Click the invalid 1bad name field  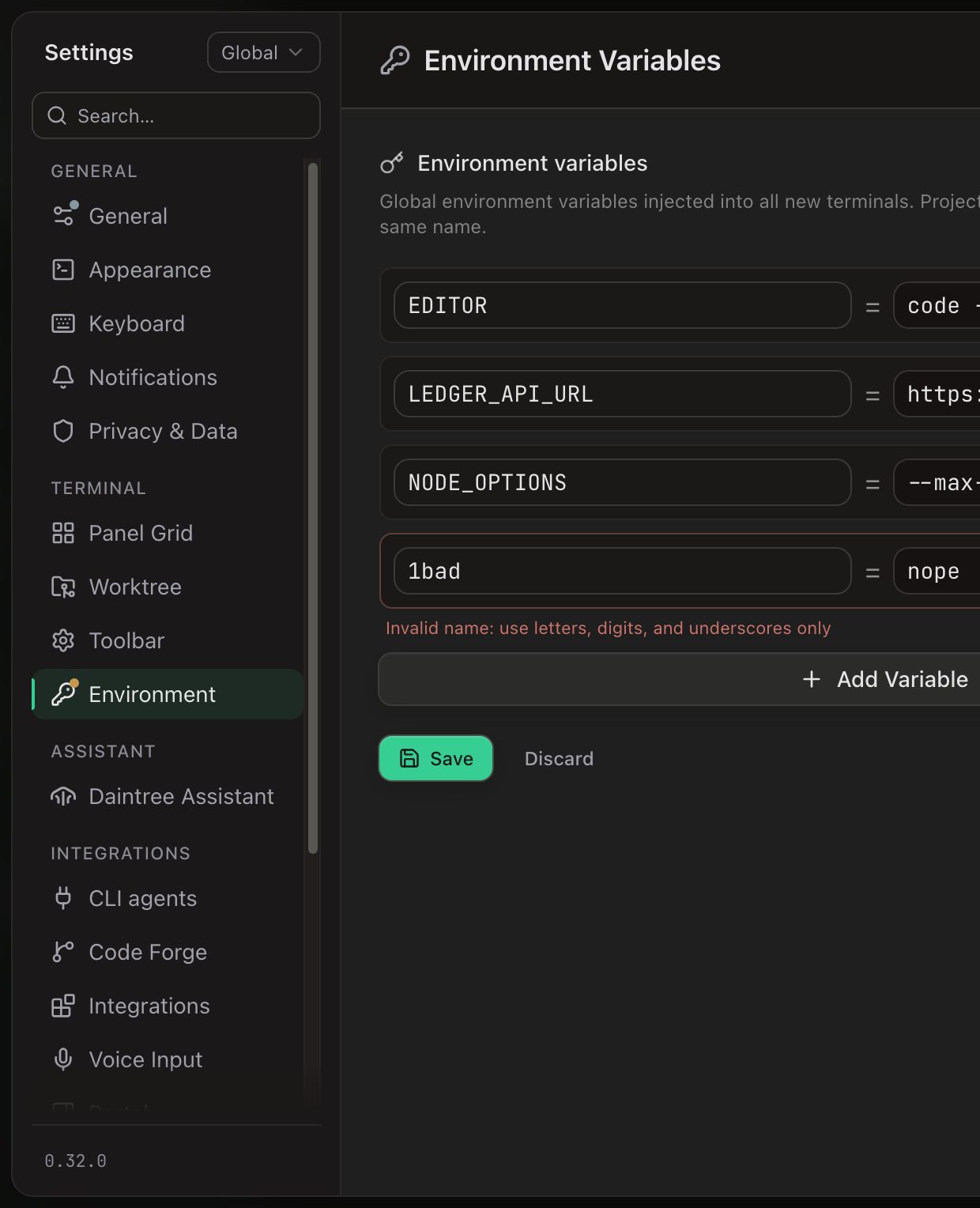click(623, 571)
